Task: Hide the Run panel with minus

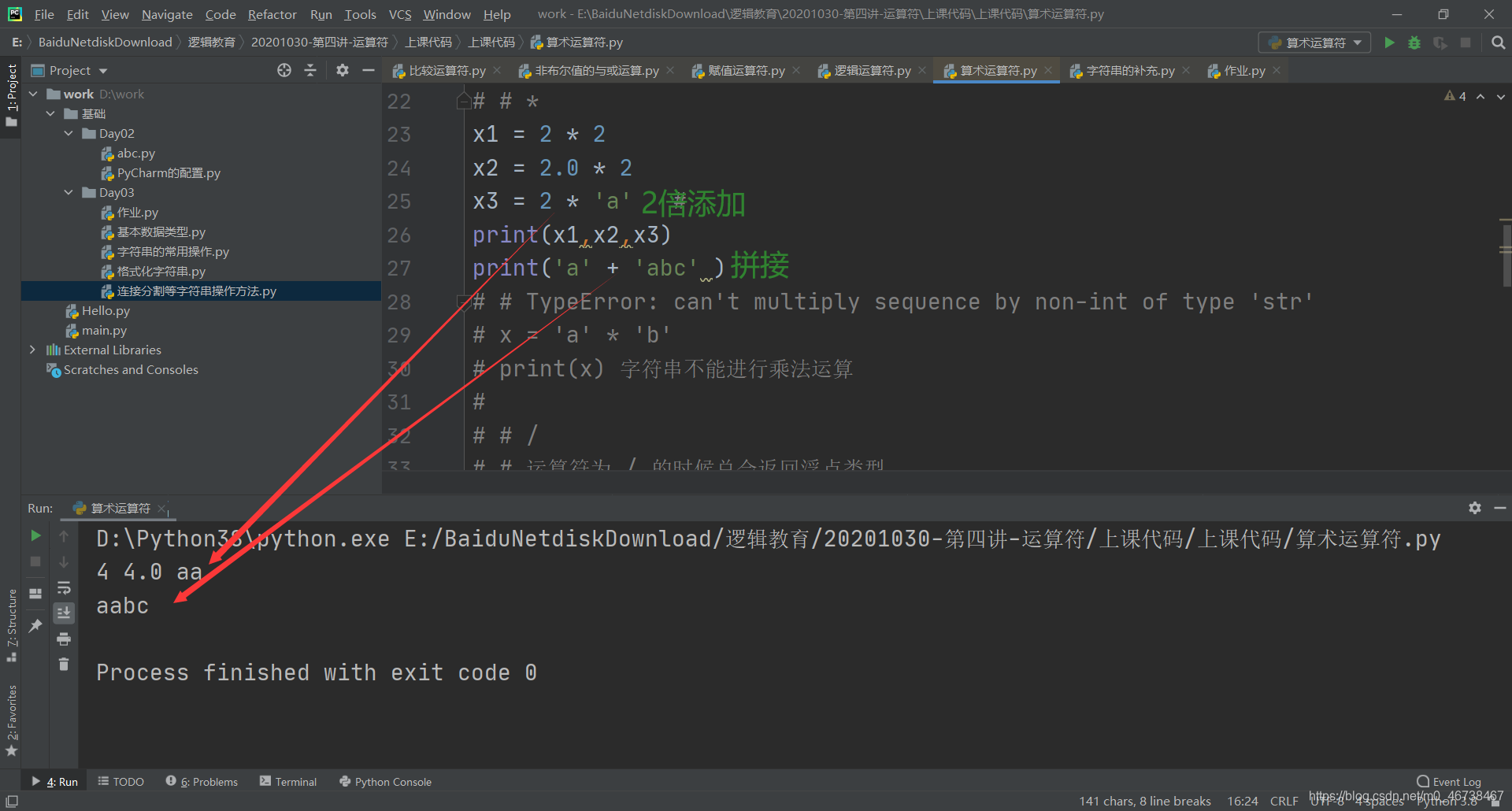Action: [1500, 508]
